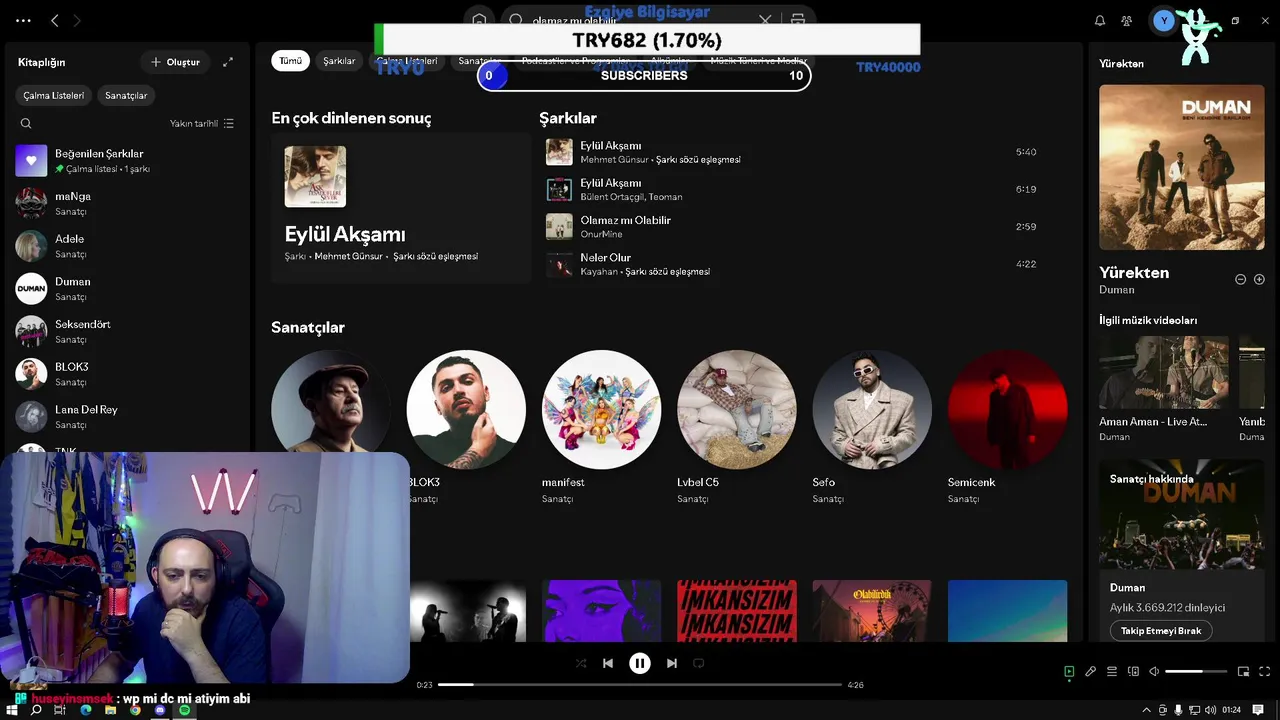
Task: Seek on the song progress bar
Action: (640, 685)
